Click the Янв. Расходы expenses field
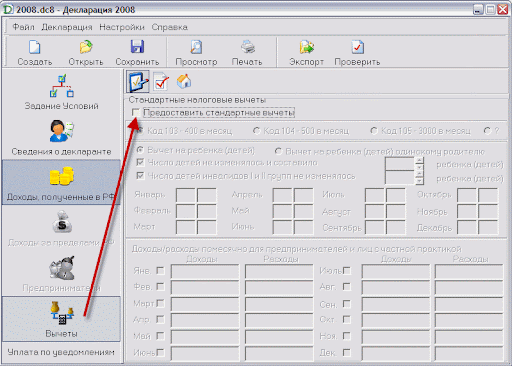Viewport: 512px width, 366px height. [279, 271]
